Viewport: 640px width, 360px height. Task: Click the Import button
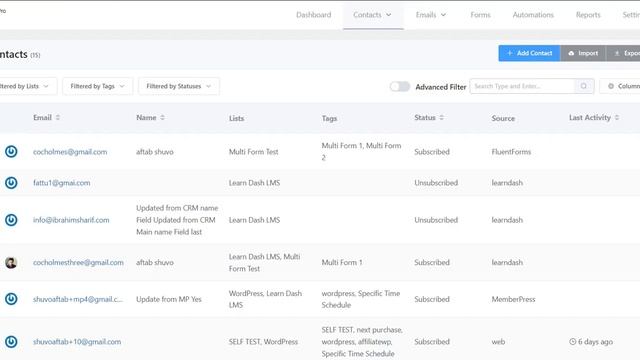click(583, 53)
